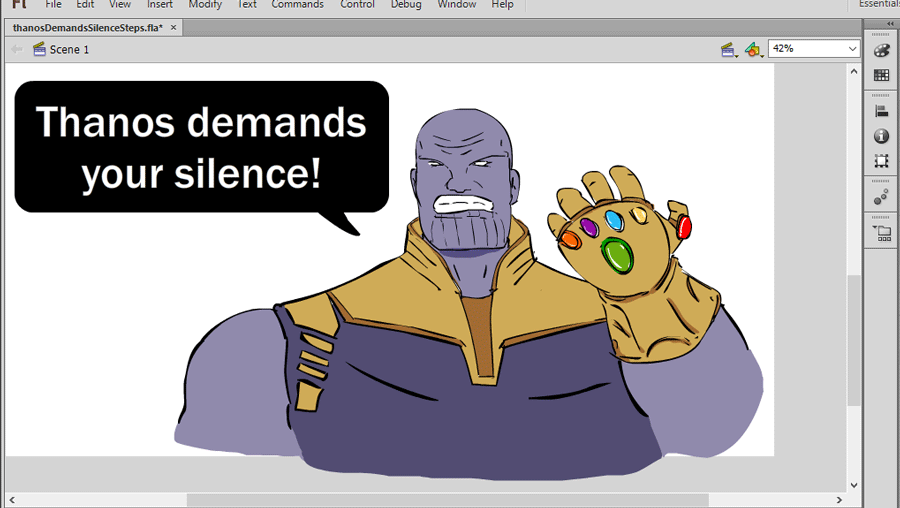Select the purple gem on the gauntlet
Image resolution: width=900 pixels, height=508 pixels.
(589, 227)
